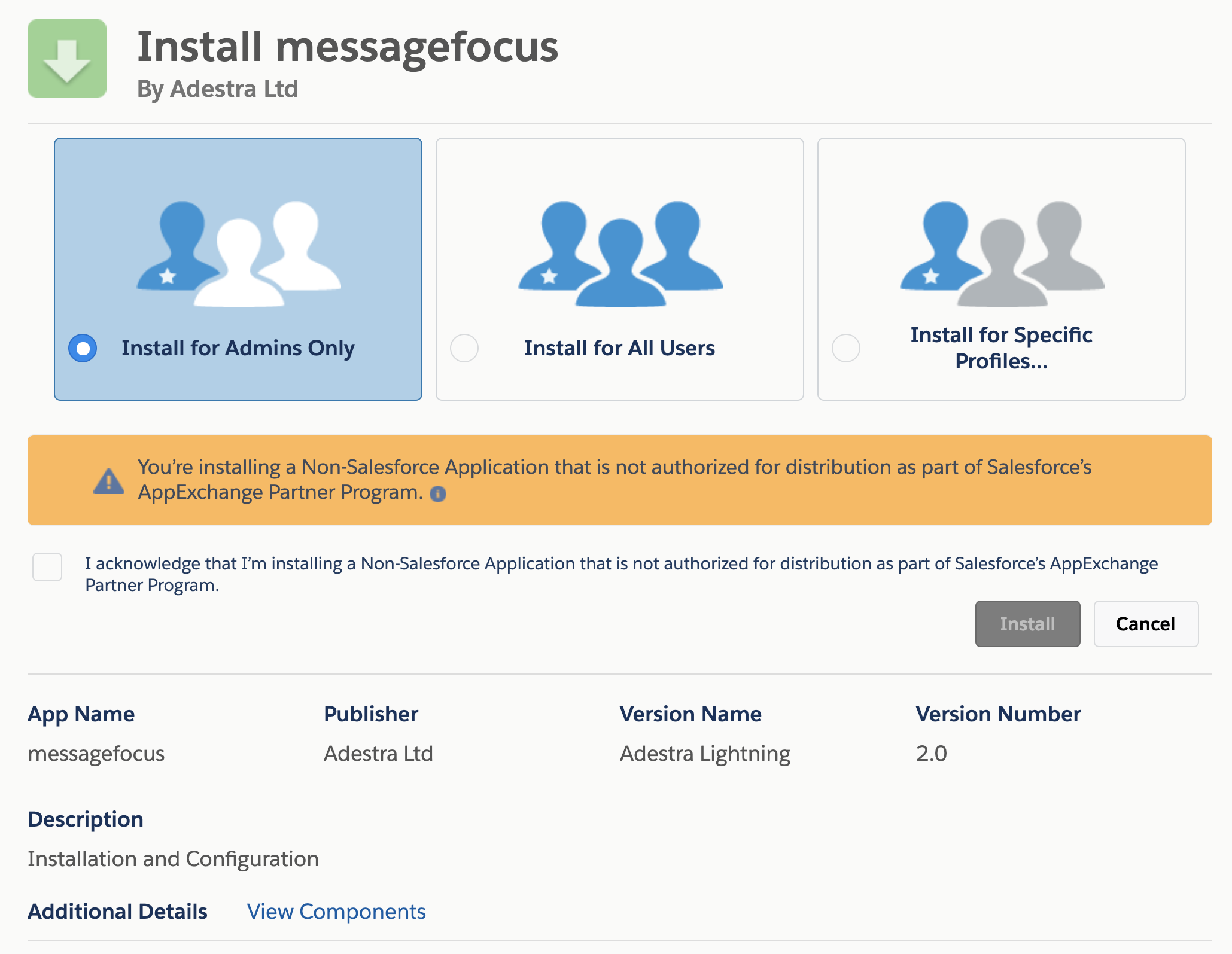Click the Version Name column heading

(x=690, y=714)
